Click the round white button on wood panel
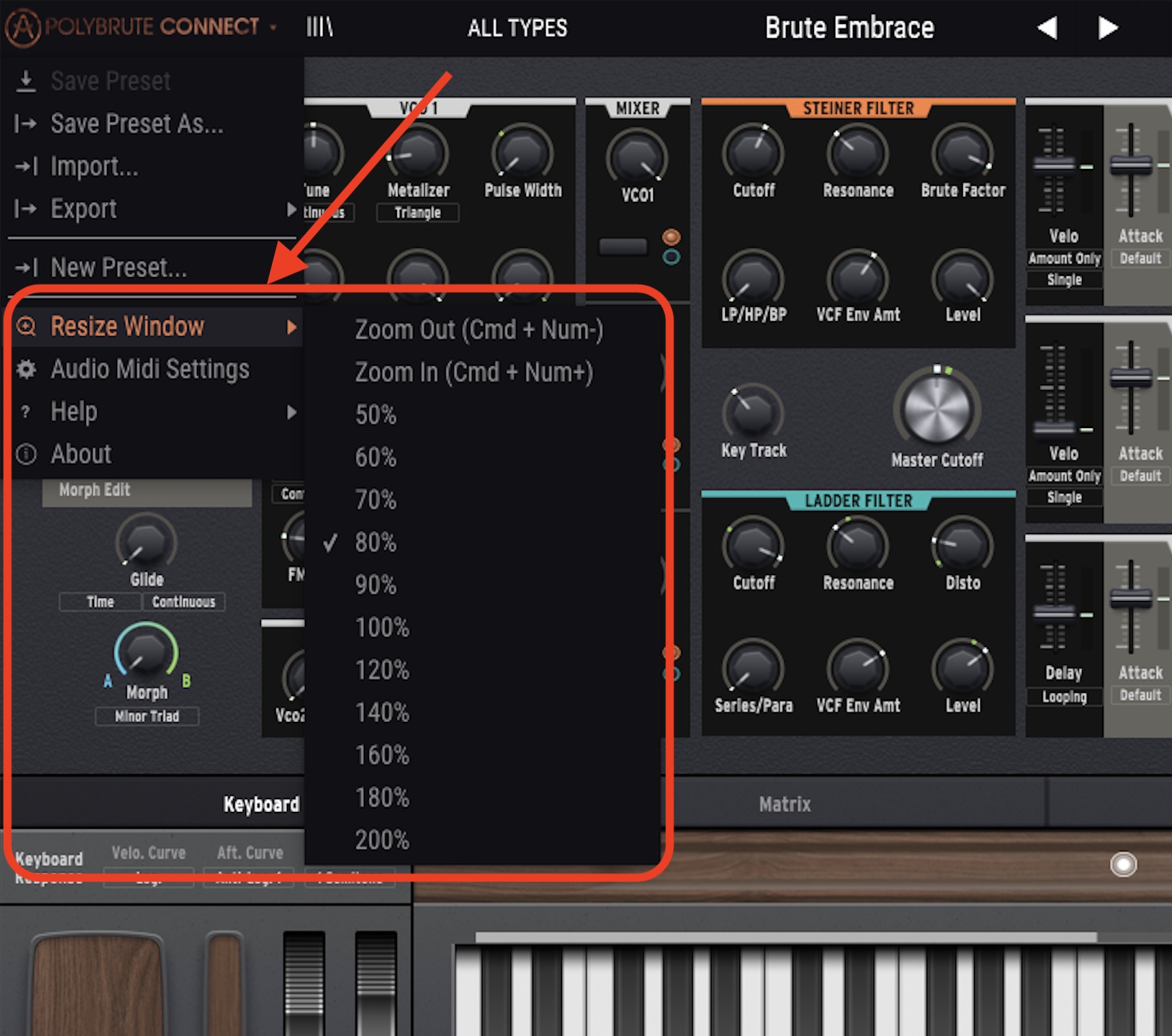This screenshot has height=1036, width=1172. pos(1123,864)
